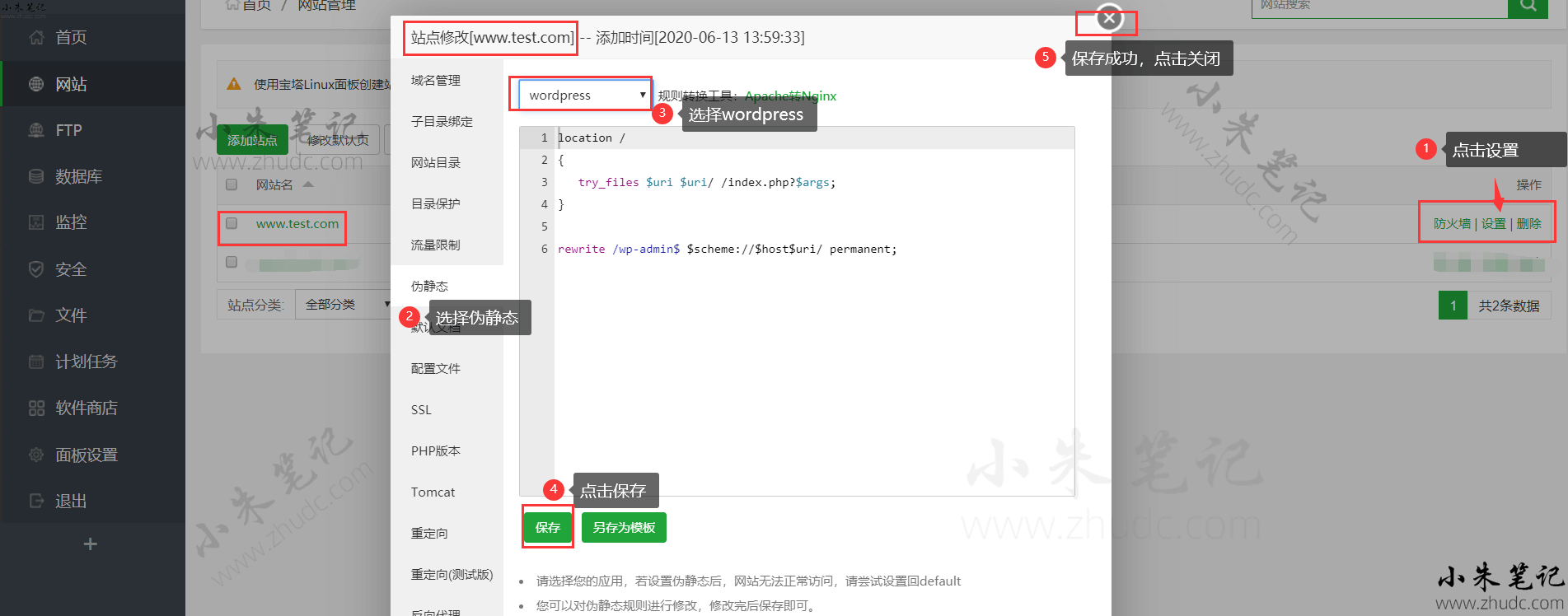Click the globe Website icon in sidebar
The image size is (1568, 616).
pos(36,84)
